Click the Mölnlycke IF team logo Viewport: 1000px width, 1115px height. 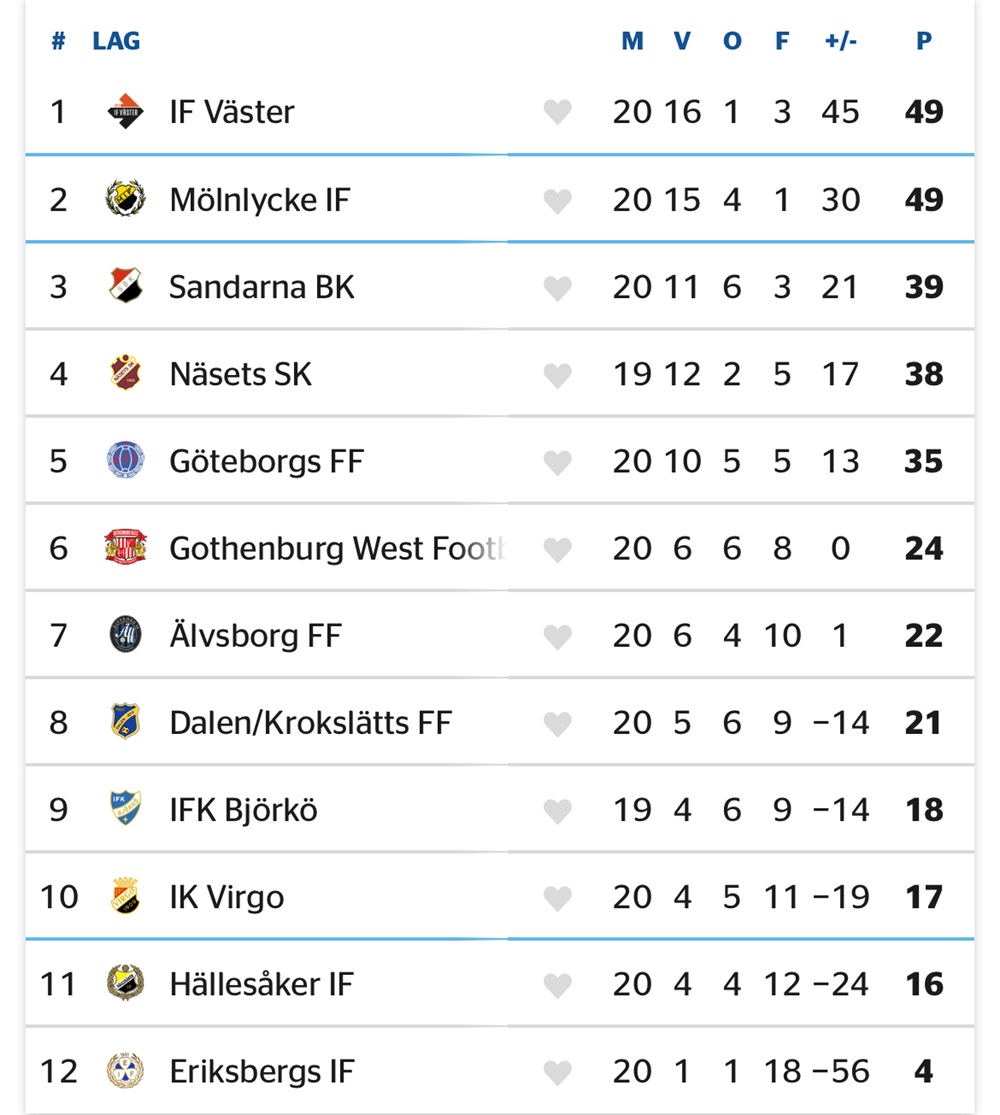tap(125, 199)
